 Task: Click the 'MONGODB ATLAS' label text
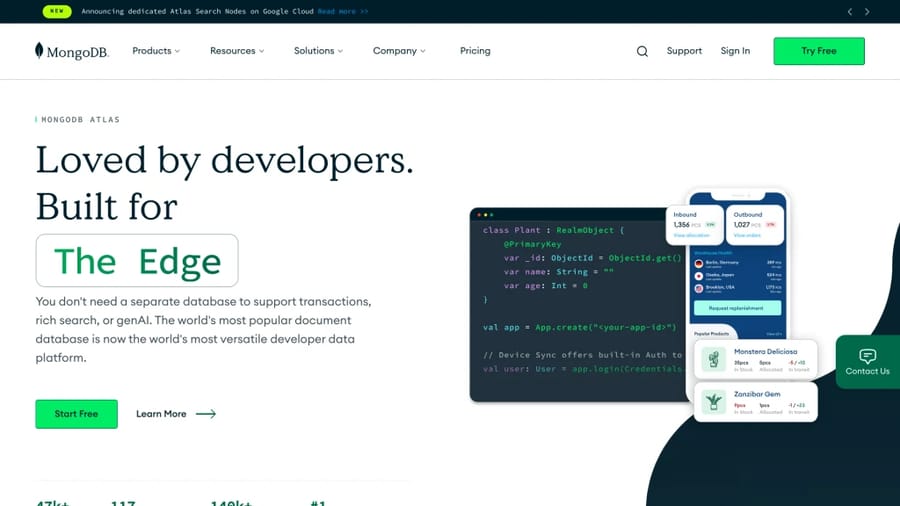click(x=80, y=119)
